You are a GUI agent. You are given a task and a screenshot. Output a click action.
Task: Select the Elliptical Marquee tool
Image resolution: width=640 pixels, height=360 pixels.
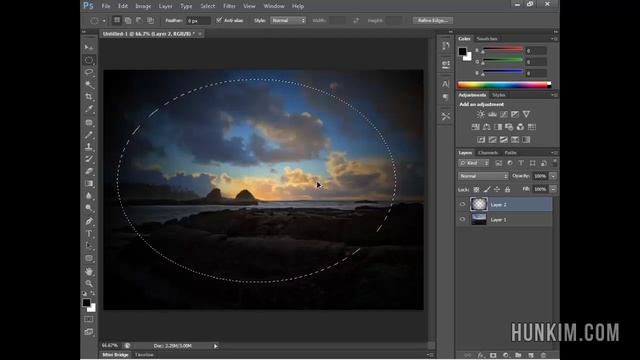[89, 60]
